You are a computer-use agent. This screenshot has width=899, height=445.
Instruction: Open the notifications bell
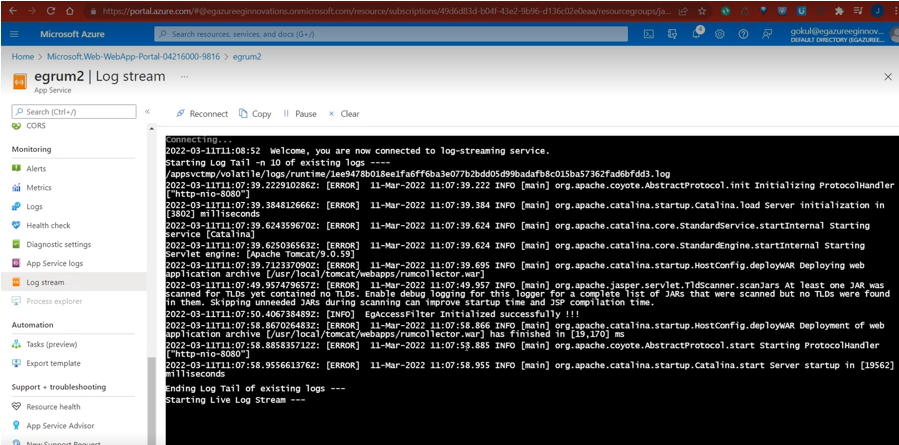pos(697,34)
